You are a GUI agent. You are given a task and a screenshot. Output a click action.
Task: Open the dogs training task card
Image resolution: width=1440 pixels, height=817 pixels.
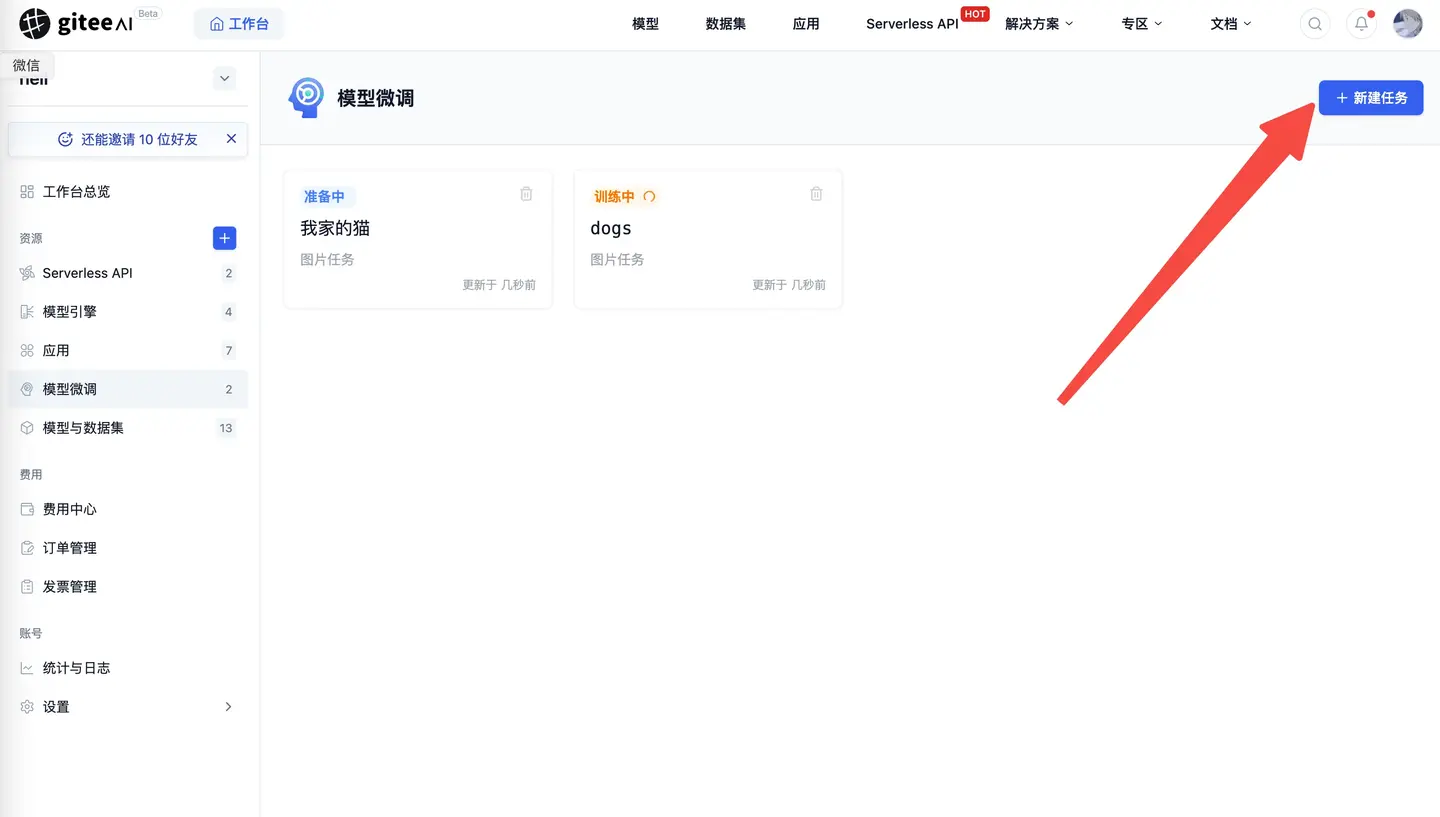tap(707, 238)
